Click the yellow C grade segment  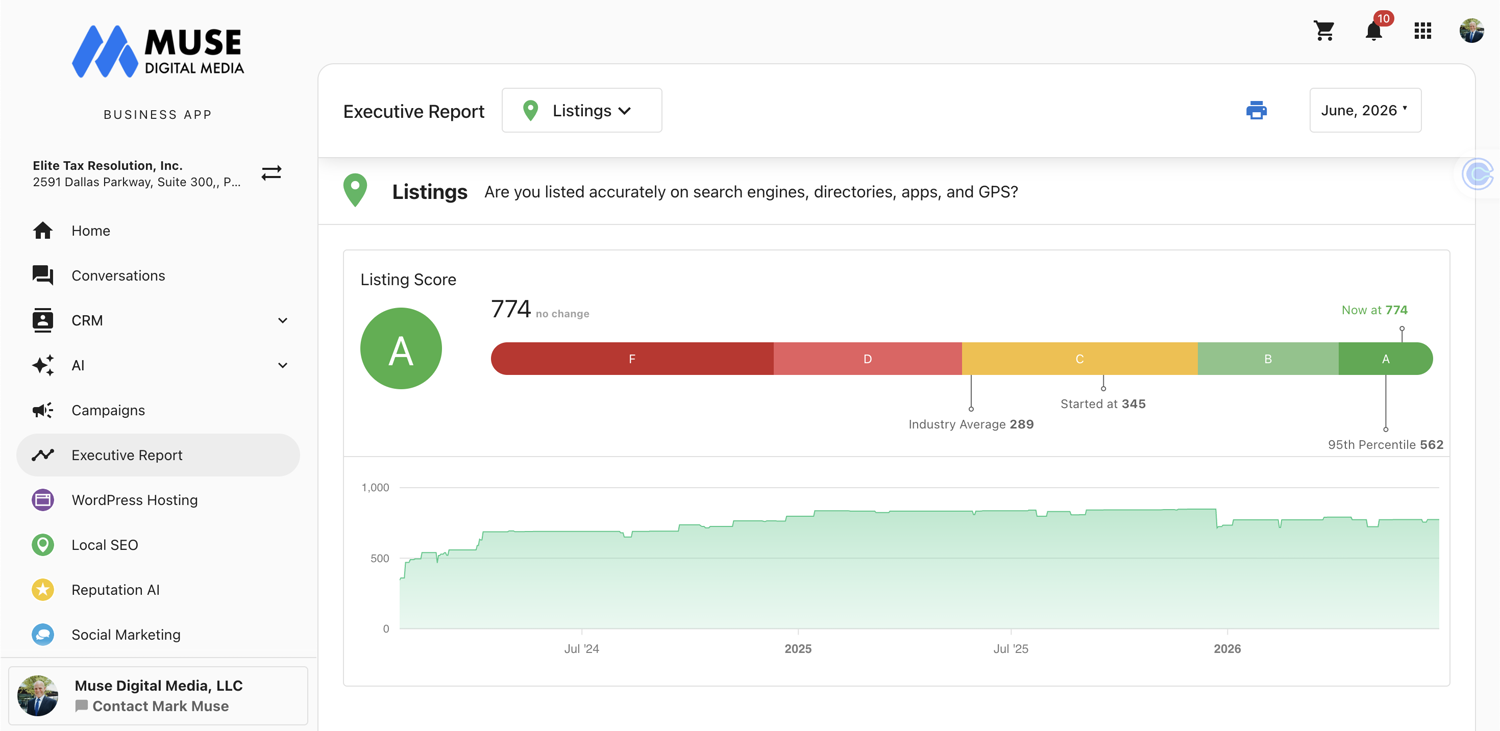1080,359
